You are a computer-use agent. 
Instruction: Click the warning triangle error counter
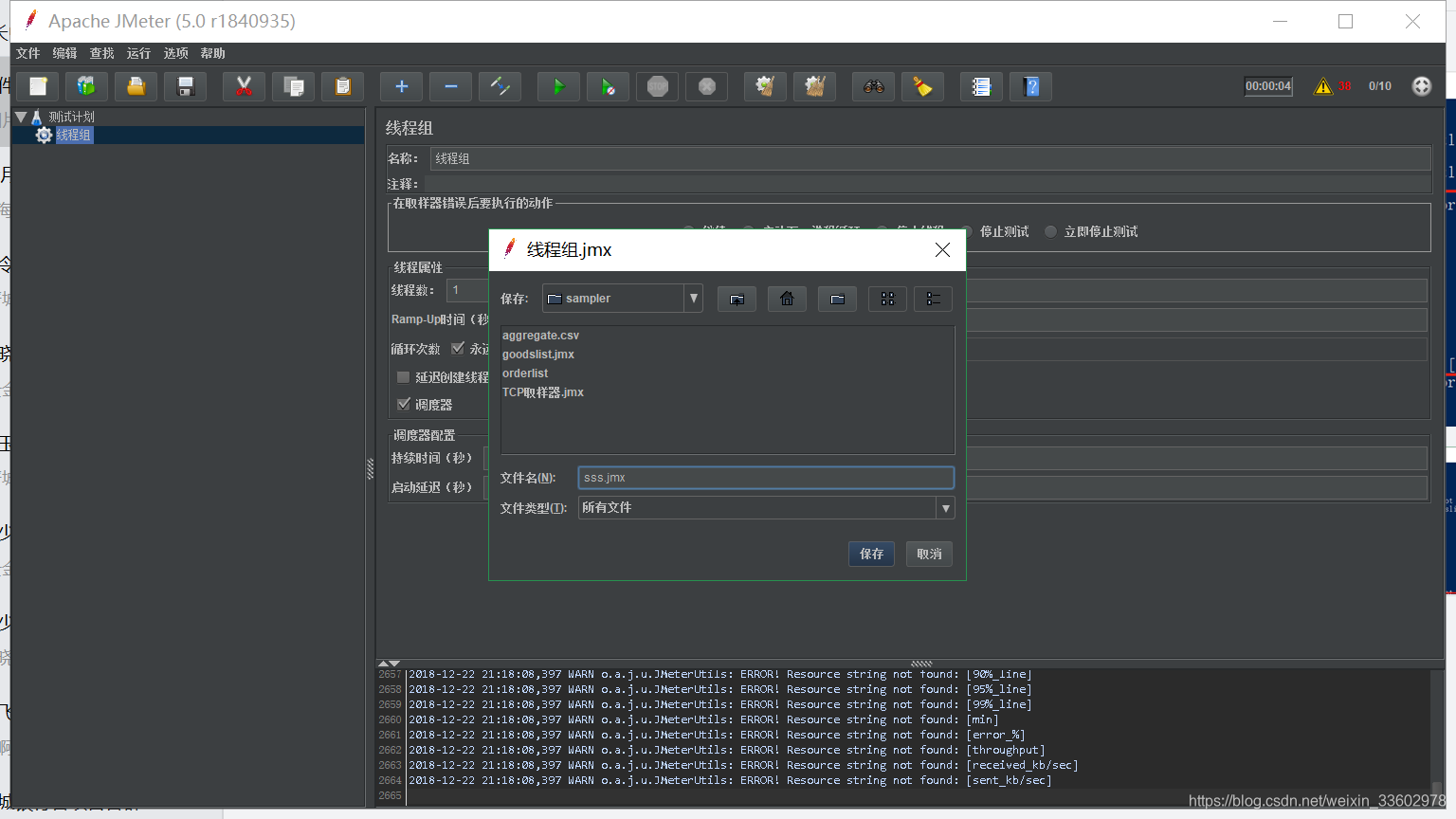(x=1323, y=86)
